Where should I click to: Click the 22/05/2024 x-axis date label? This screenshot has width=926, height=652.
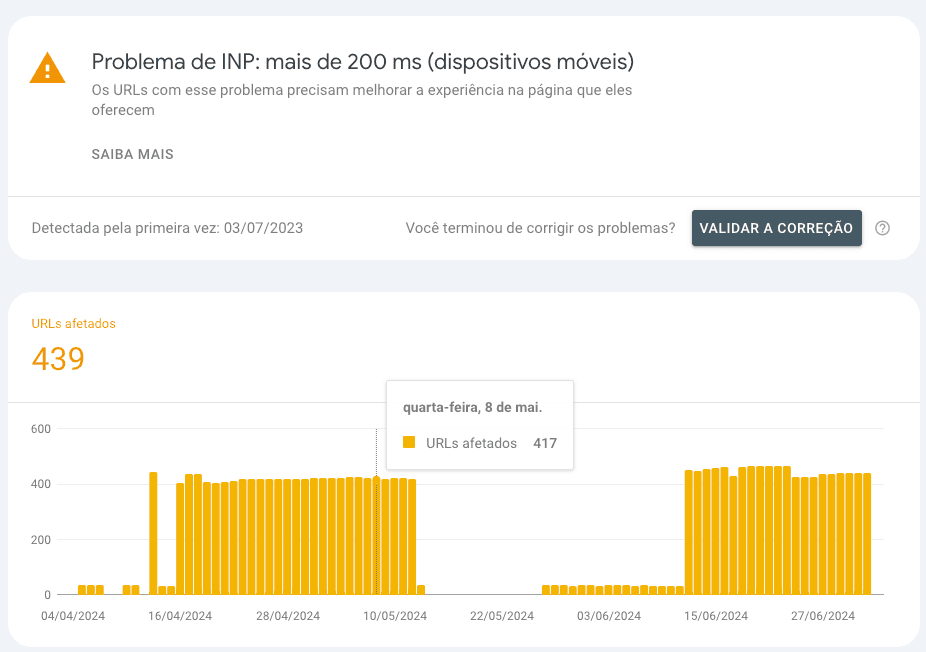point(503,616)
